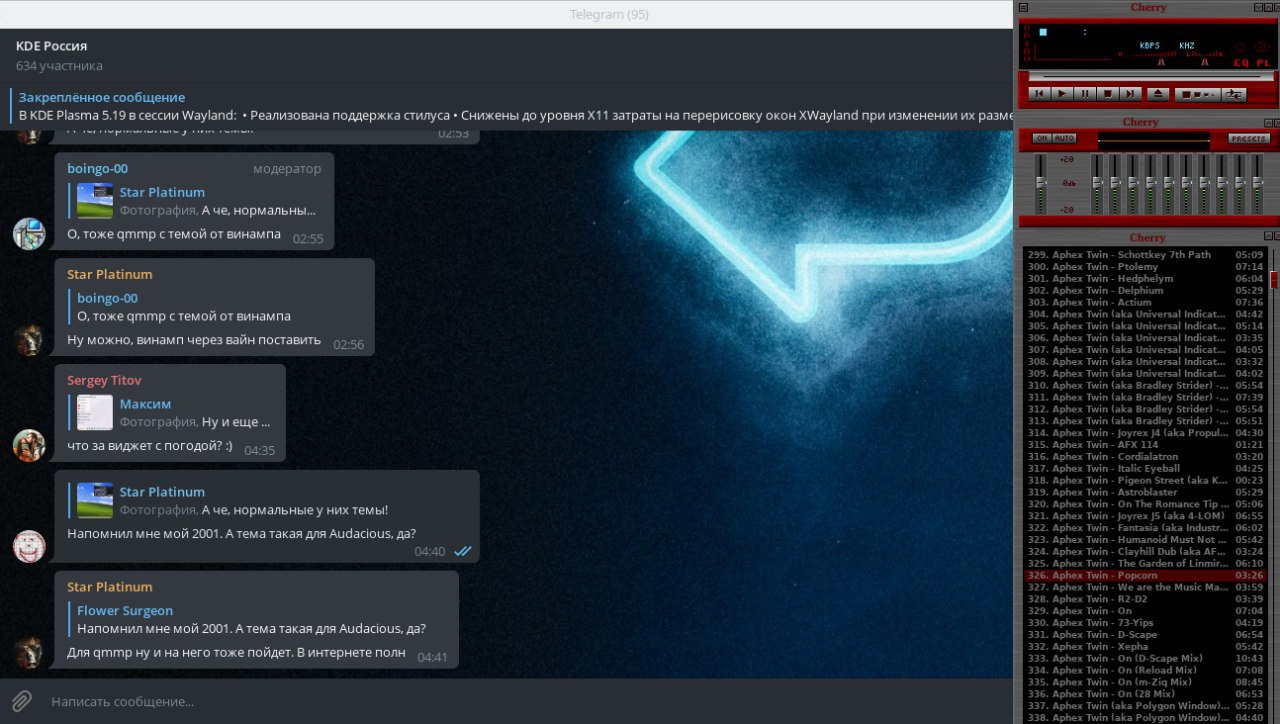Screen dimensions: 1280x724
Task: Click the equalizer preamp slider
Action: 1041,184
